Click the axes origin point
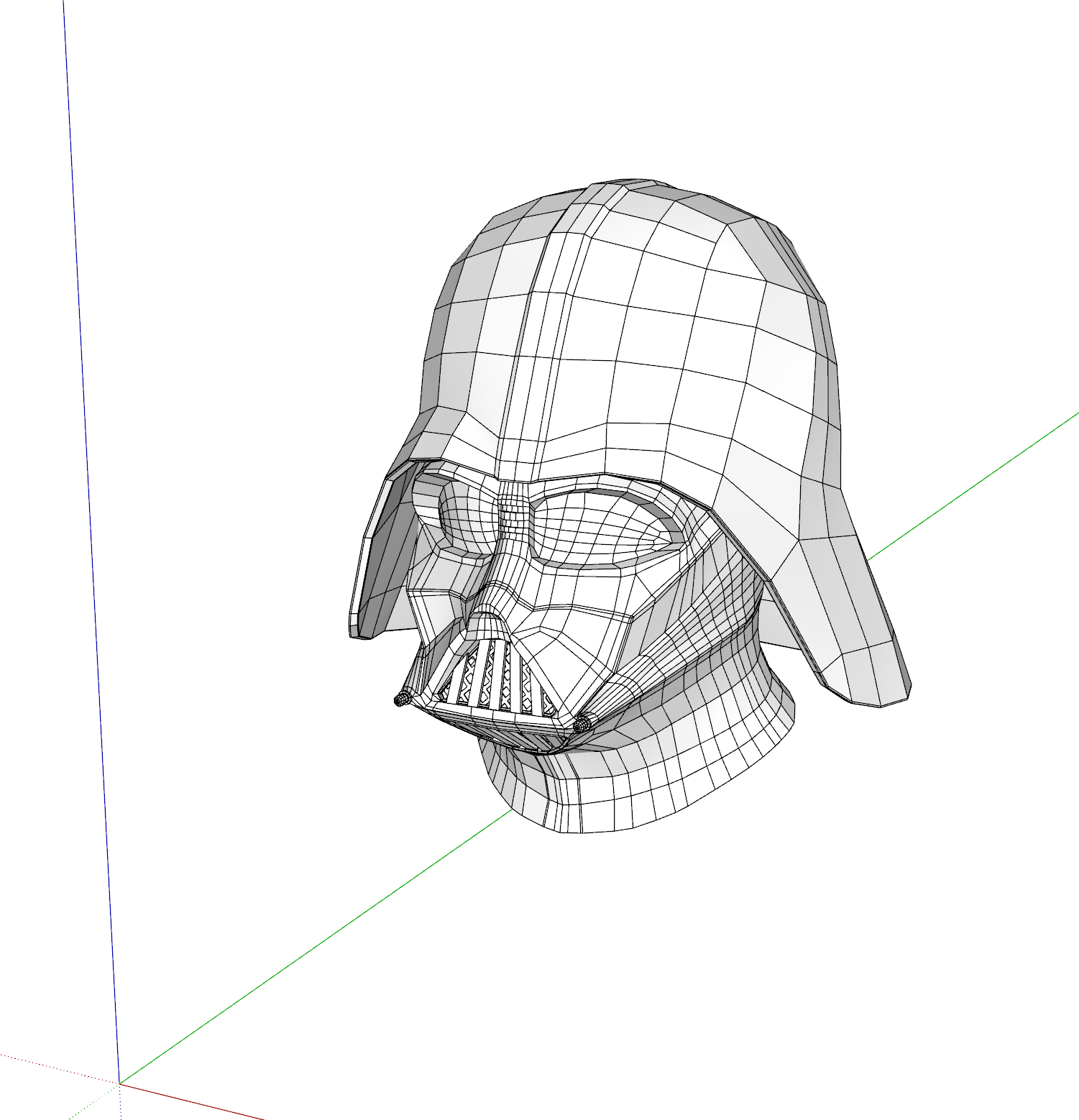Image resolution: width=1079 pixels, height=1120 pixels. [x=119, y=1083]
